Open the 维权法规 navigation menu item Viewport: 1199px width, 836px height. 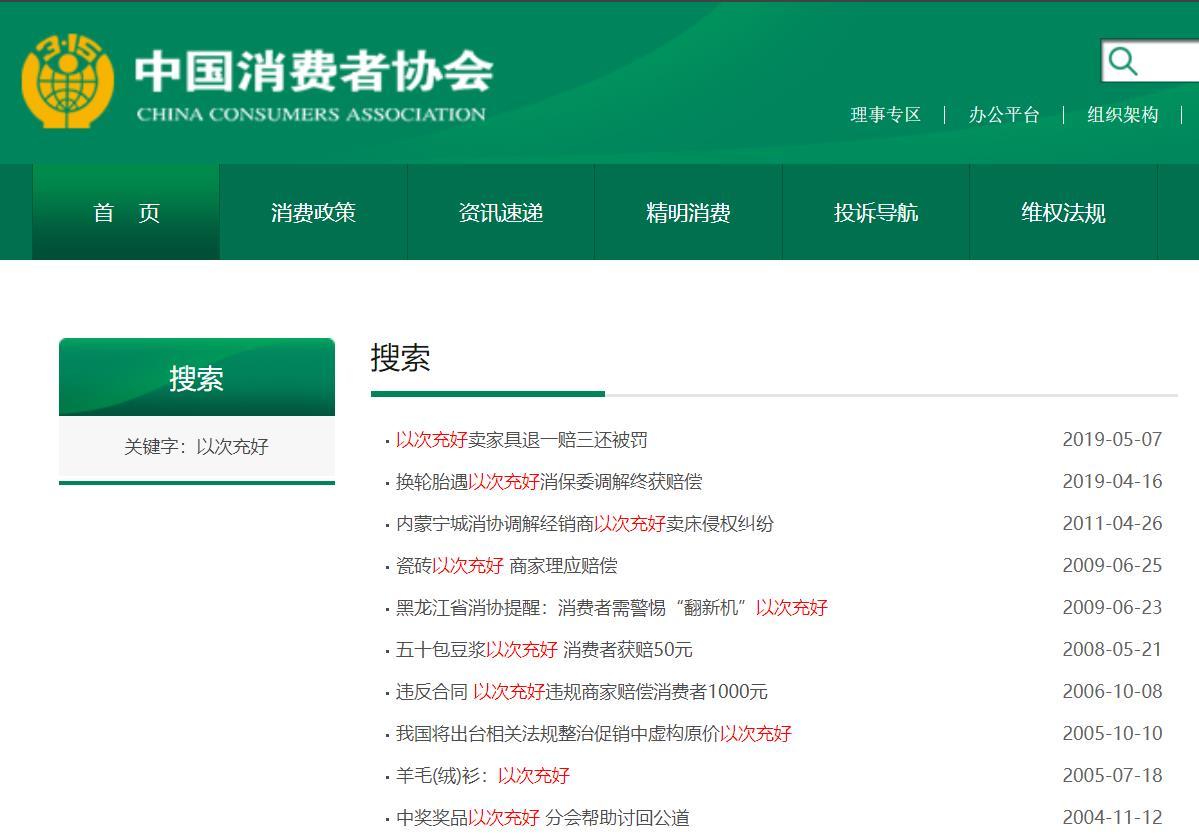pyautogui.click(x=1063, y=212)
